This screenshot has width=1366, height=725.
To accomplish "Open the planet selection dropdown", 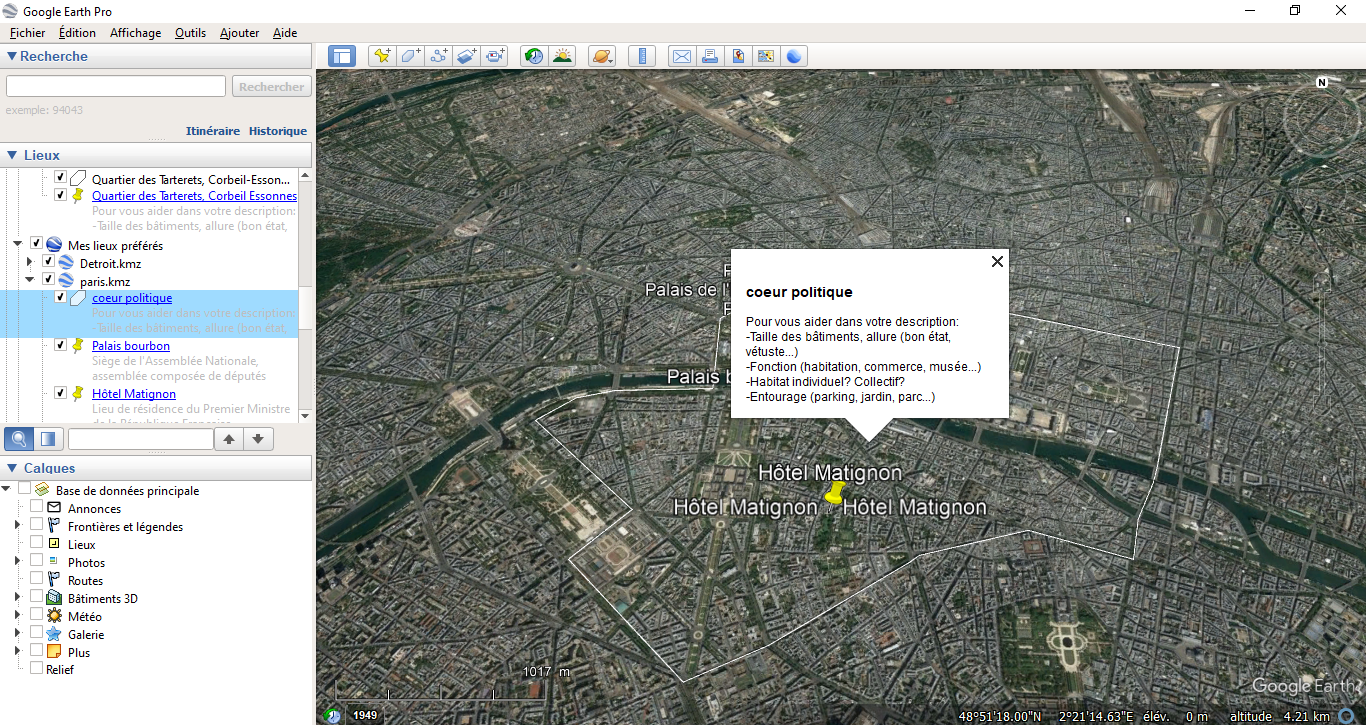I will pyautogui.click(x=602, y=56).
